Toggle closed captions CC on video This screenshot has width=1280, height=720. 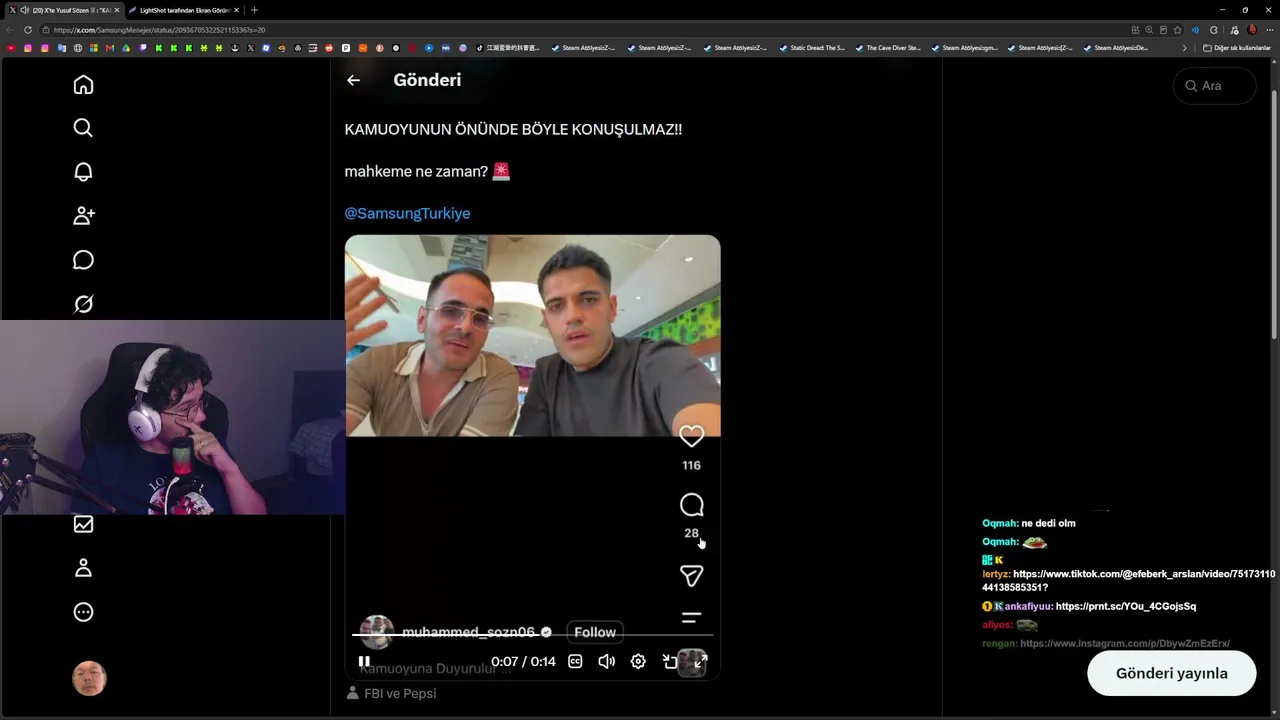575,661
